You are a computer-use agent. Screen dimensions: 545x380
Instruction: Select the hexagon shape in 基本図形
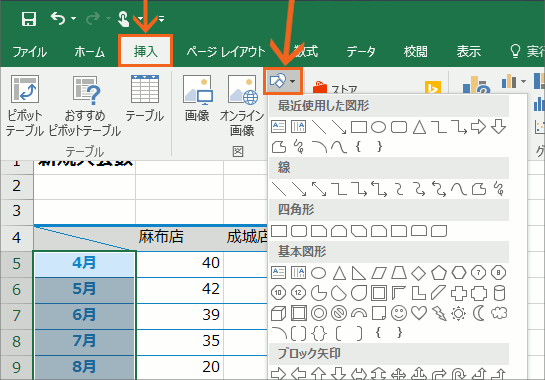point(458,273)
